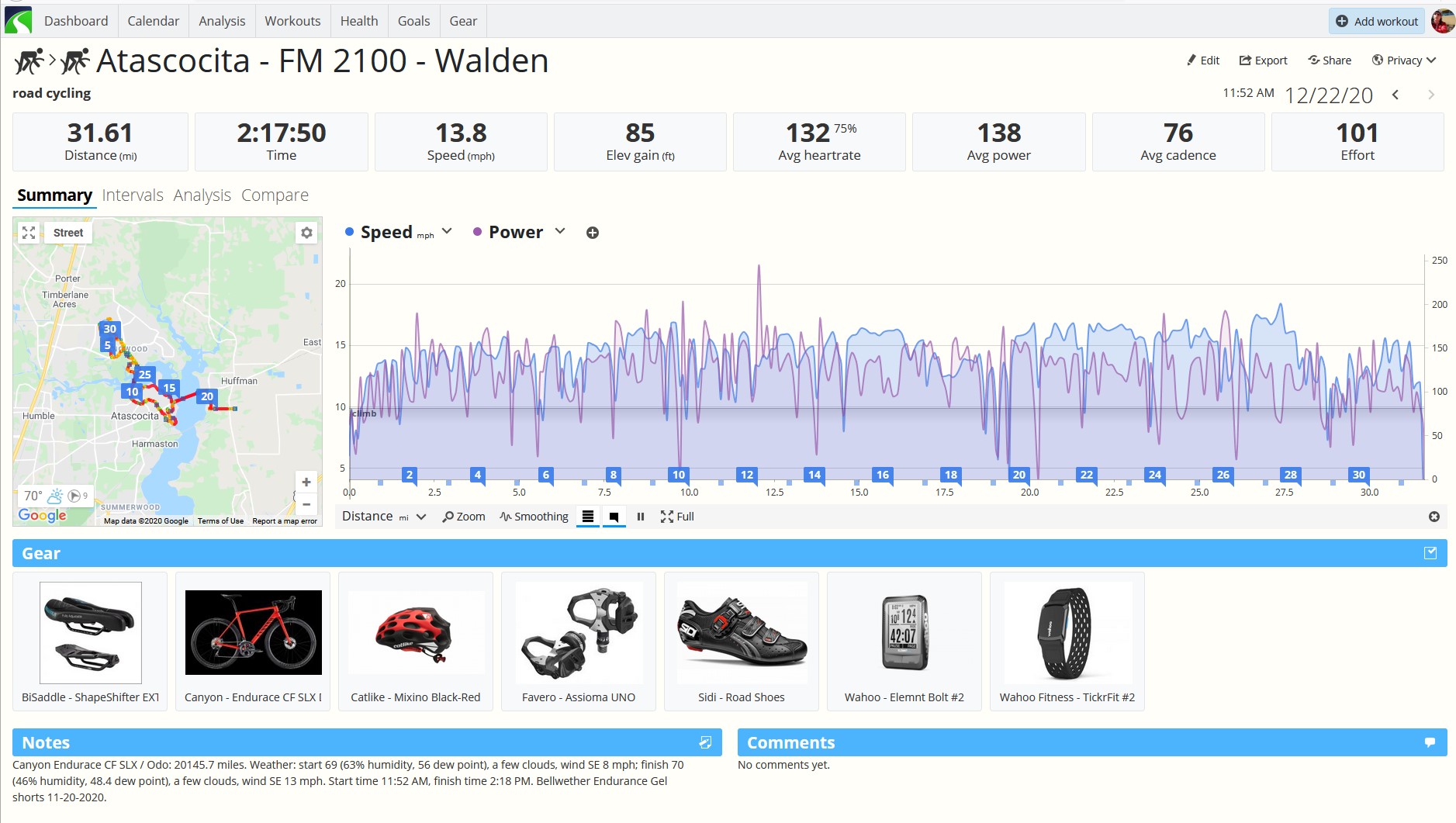Edit the Notes section

[705, 742]
